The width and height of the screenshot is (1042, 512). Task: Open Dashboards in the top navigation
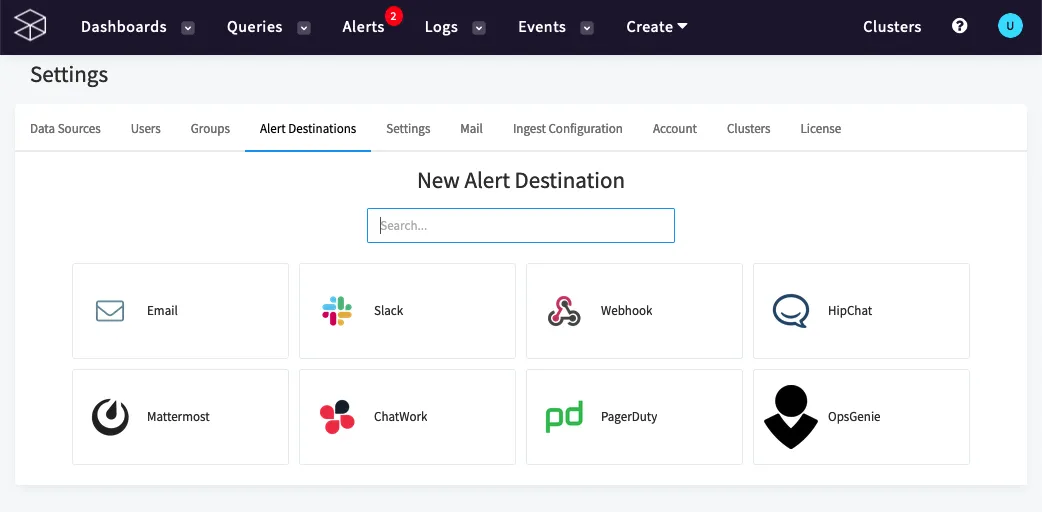coord(124,27)
